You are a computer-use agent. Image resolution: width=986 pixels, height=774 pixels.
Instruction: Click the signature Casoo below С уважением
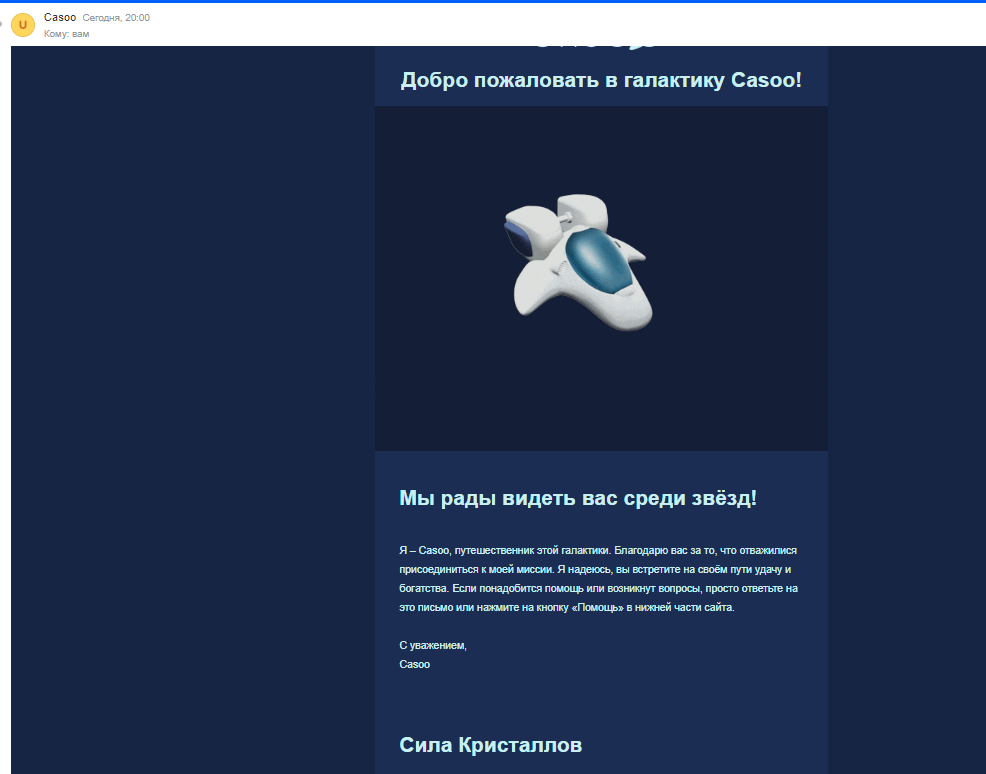coord(414,664)
